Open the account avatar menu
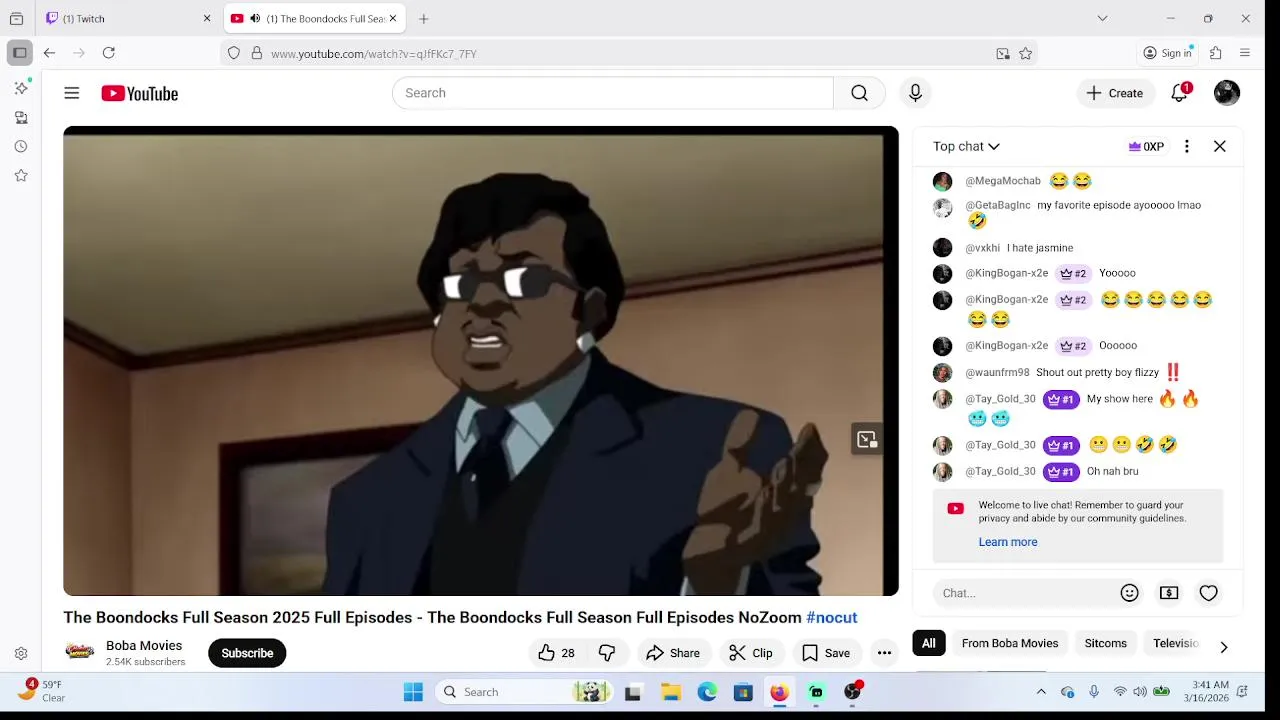 1227,93
